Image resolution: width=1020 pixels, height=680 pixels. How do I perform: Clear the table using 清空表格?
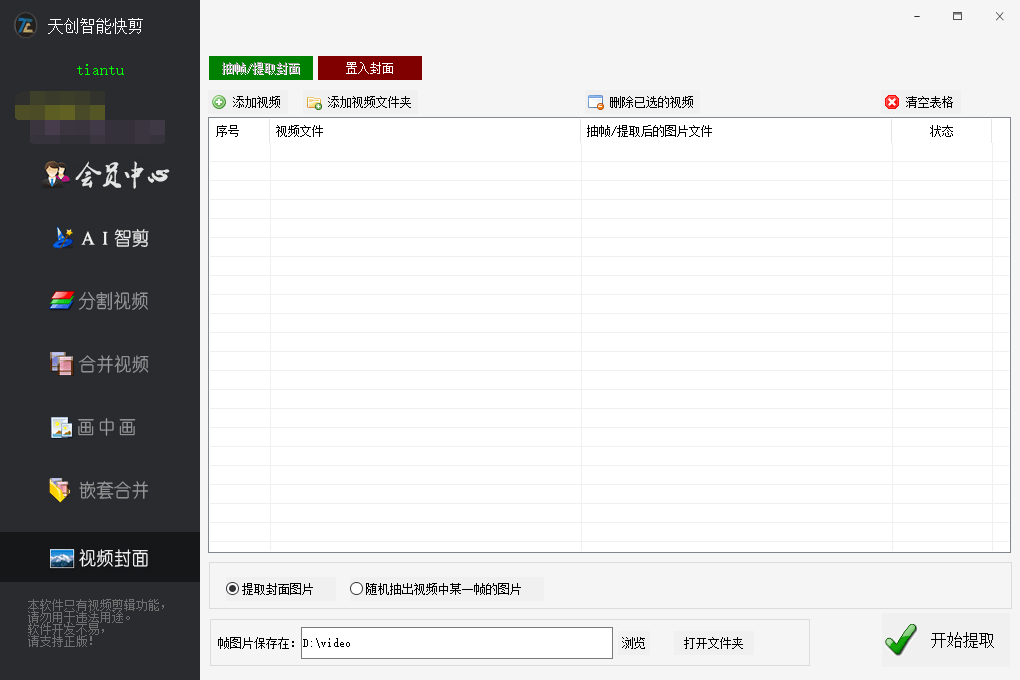pyautogui.click(x=919, y=102)
